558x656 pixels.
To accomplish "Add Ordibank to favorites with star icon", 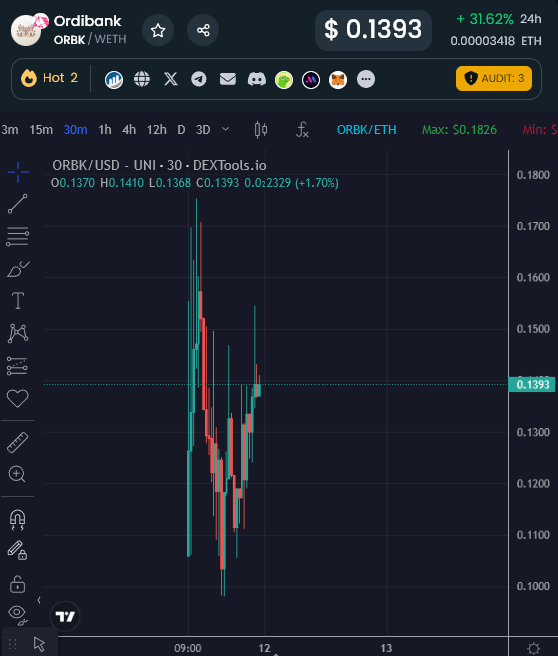I will click(x=158, y=30).
